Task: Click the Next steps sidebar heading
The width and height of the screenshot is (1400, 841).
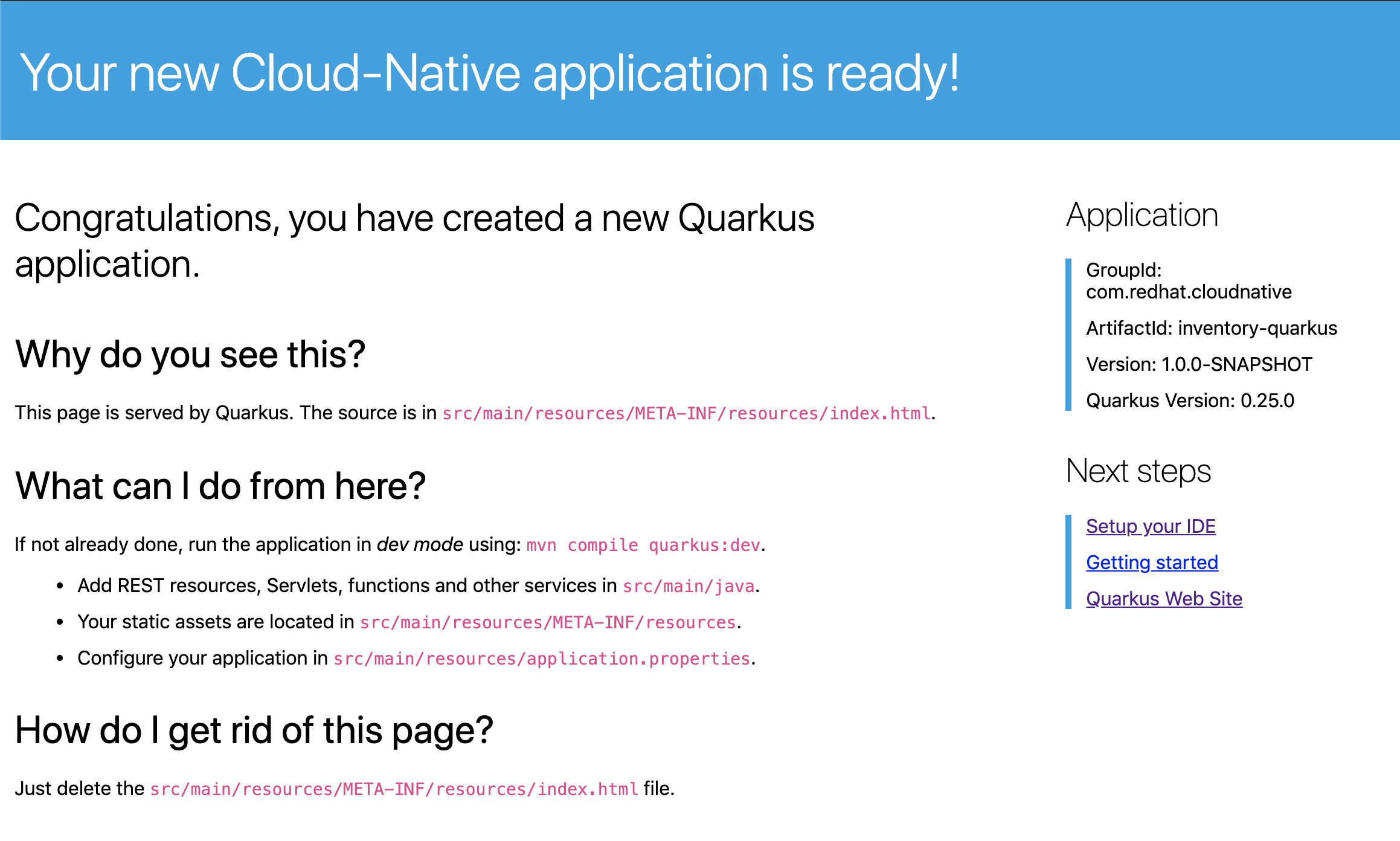Action: tap(1138, 471)
